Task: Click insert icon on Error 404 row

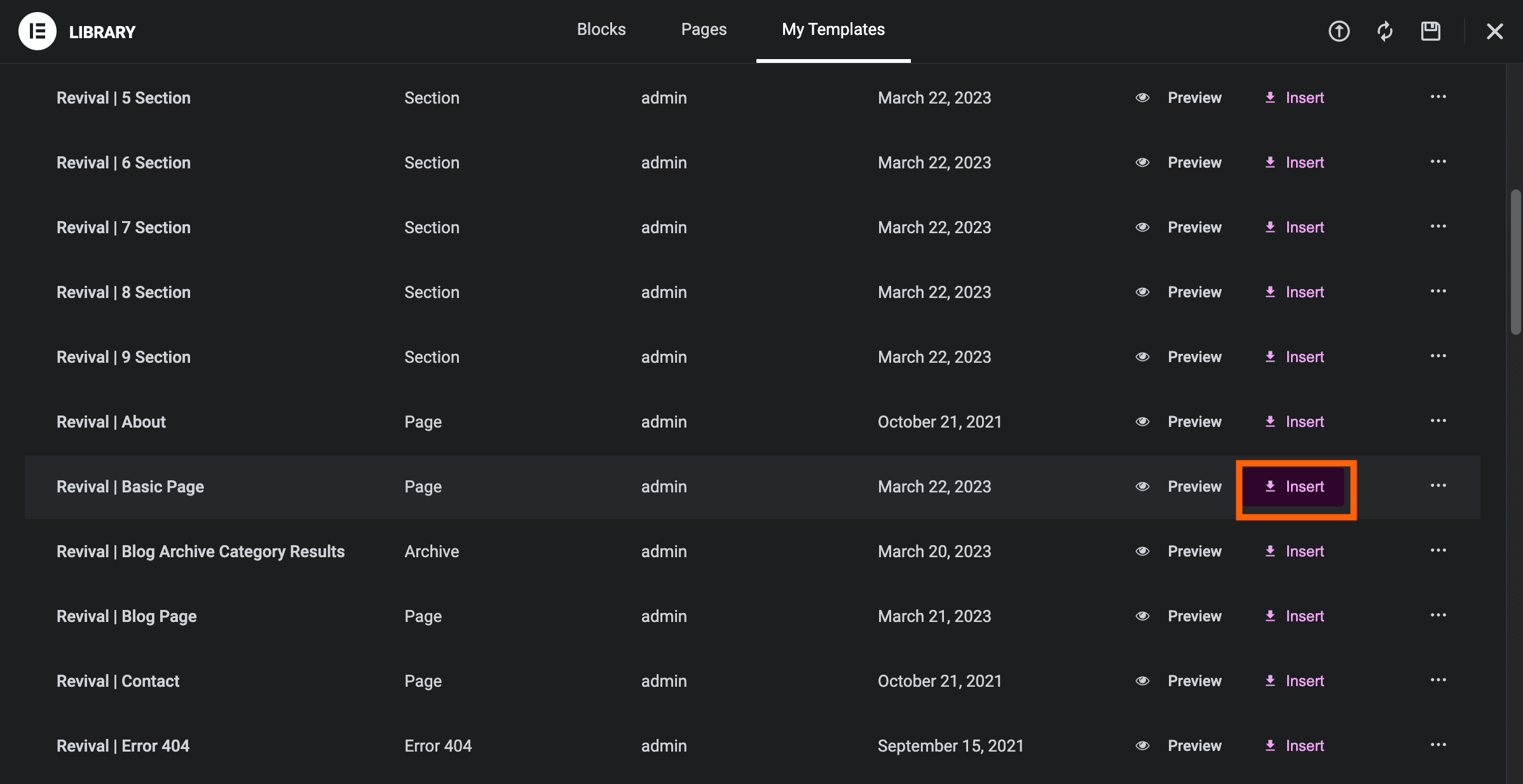Action: 1270,745
